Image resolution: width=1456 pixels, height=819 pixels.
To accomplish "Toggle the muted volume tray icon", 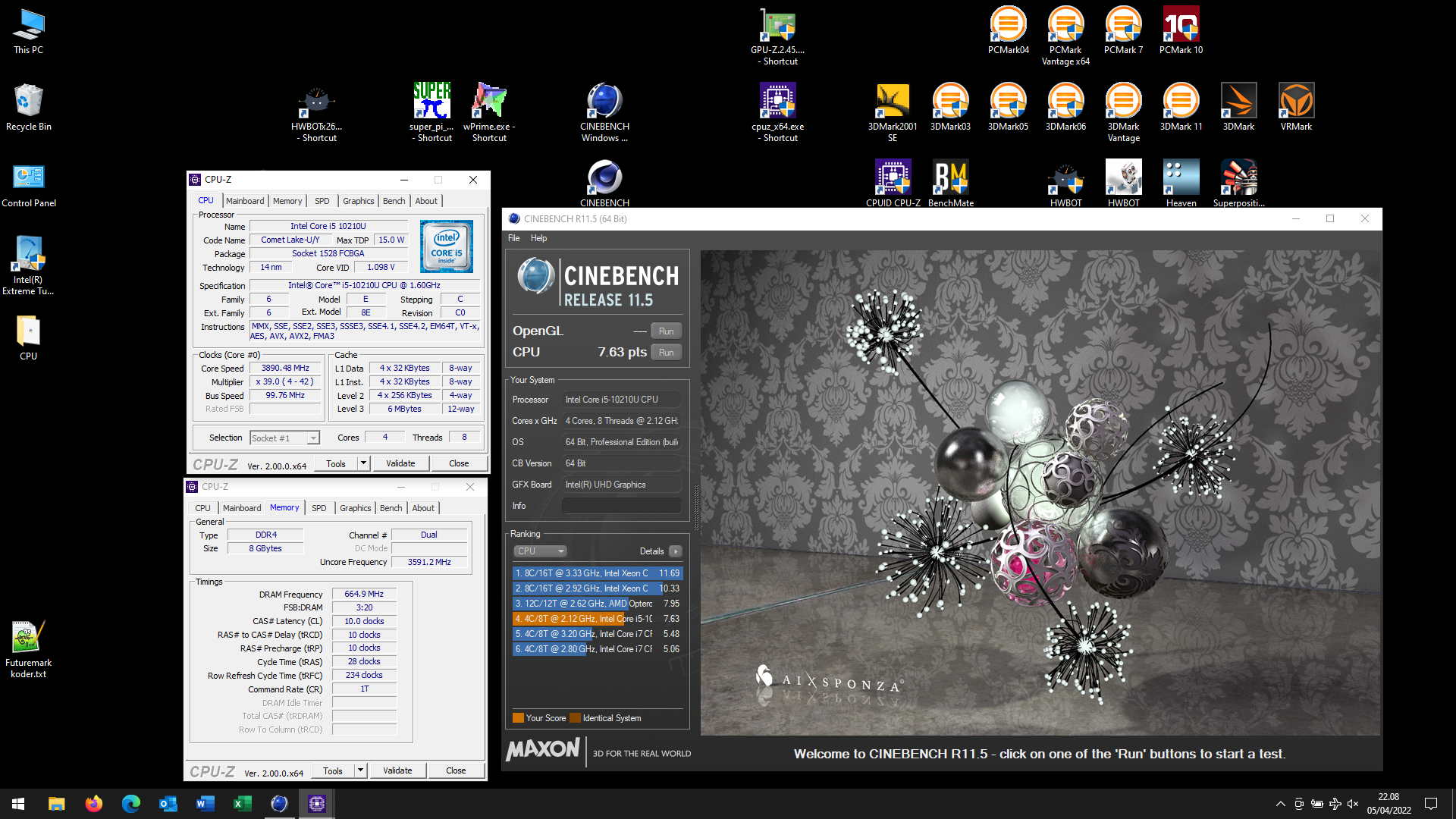I will pos(1353,804).
